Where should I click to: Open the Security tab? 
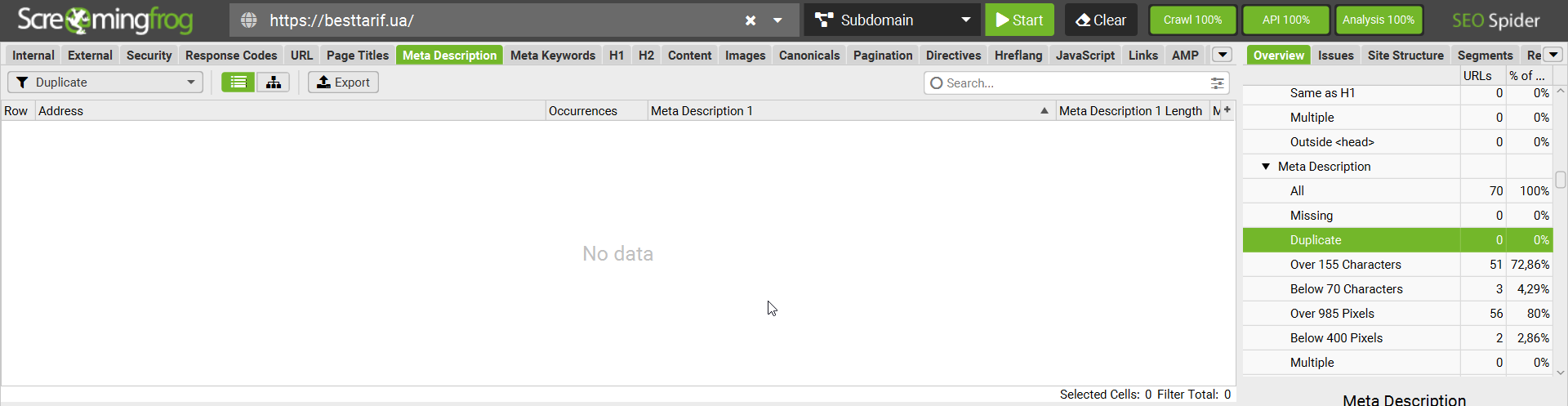click(x=149, y=55)
